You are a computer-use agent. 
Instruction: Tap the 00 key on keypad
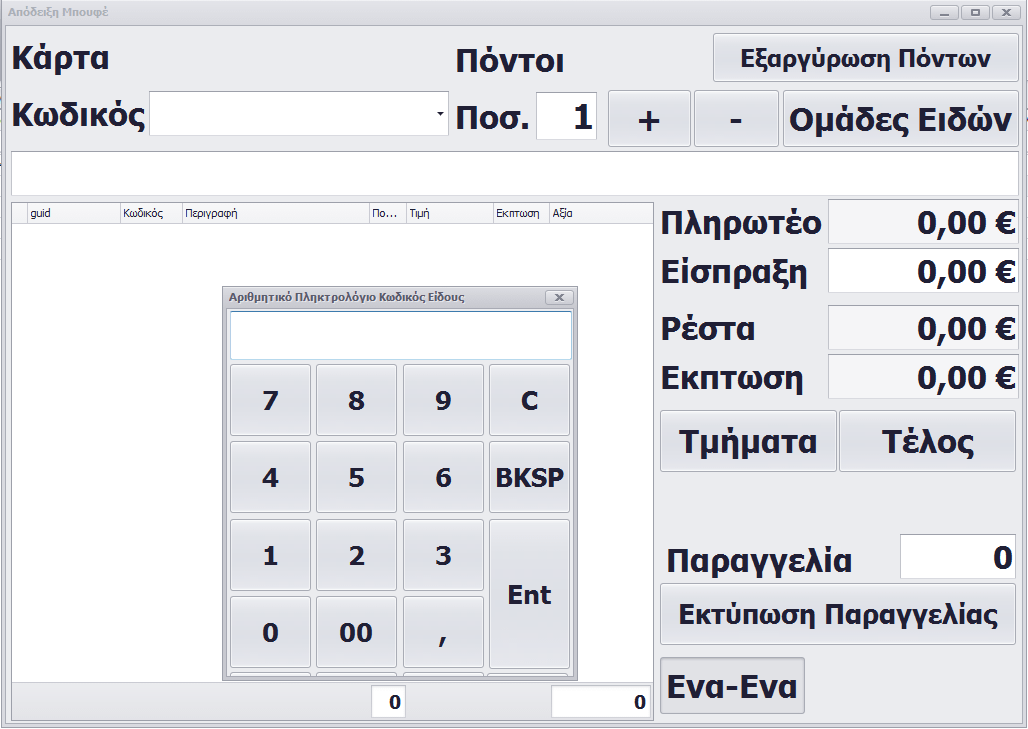coord(356,632)
